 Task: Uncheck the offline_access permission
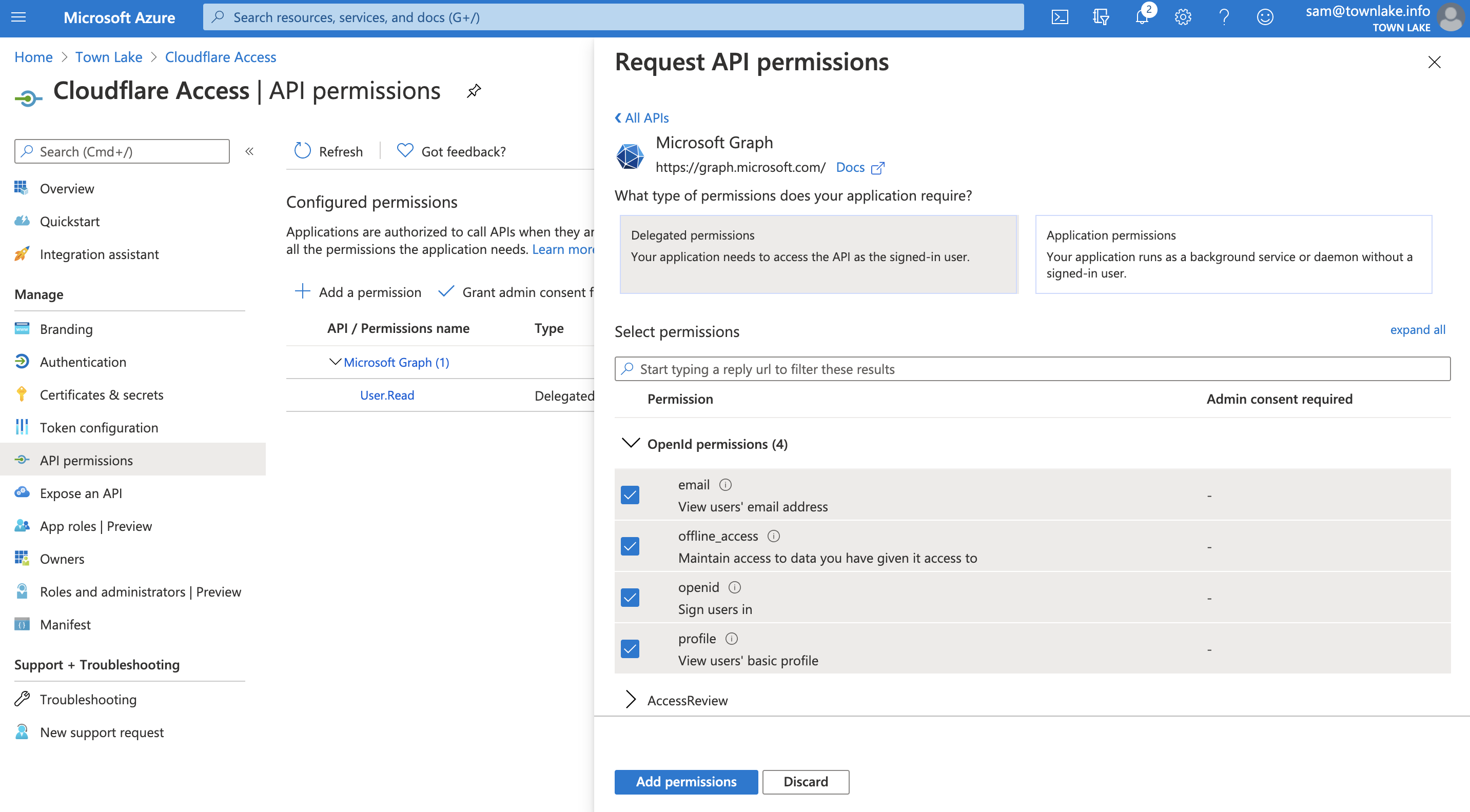630,546
